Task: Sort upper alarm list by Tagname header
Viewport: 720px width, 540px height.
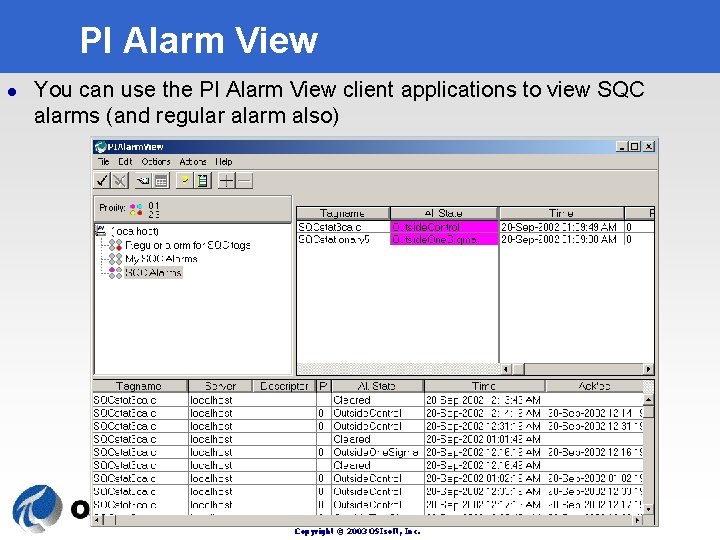Action: pyautogui.click(x=343, y=213)
